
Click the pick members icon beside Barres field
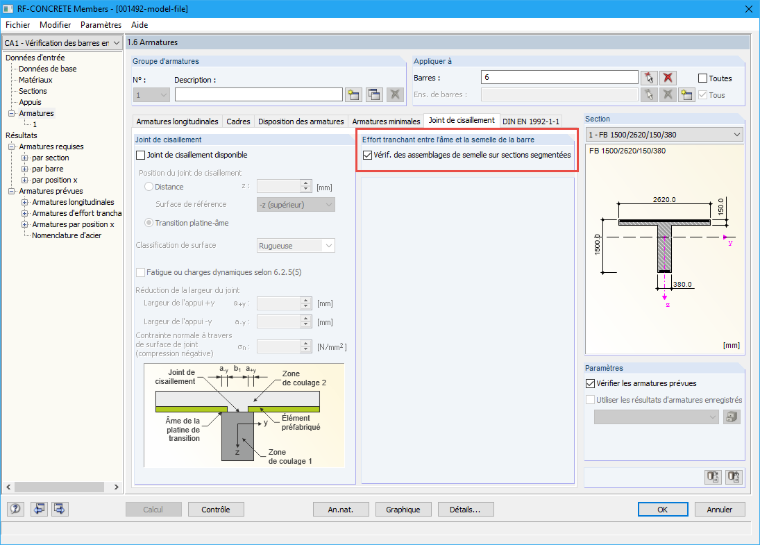point(649,78)
